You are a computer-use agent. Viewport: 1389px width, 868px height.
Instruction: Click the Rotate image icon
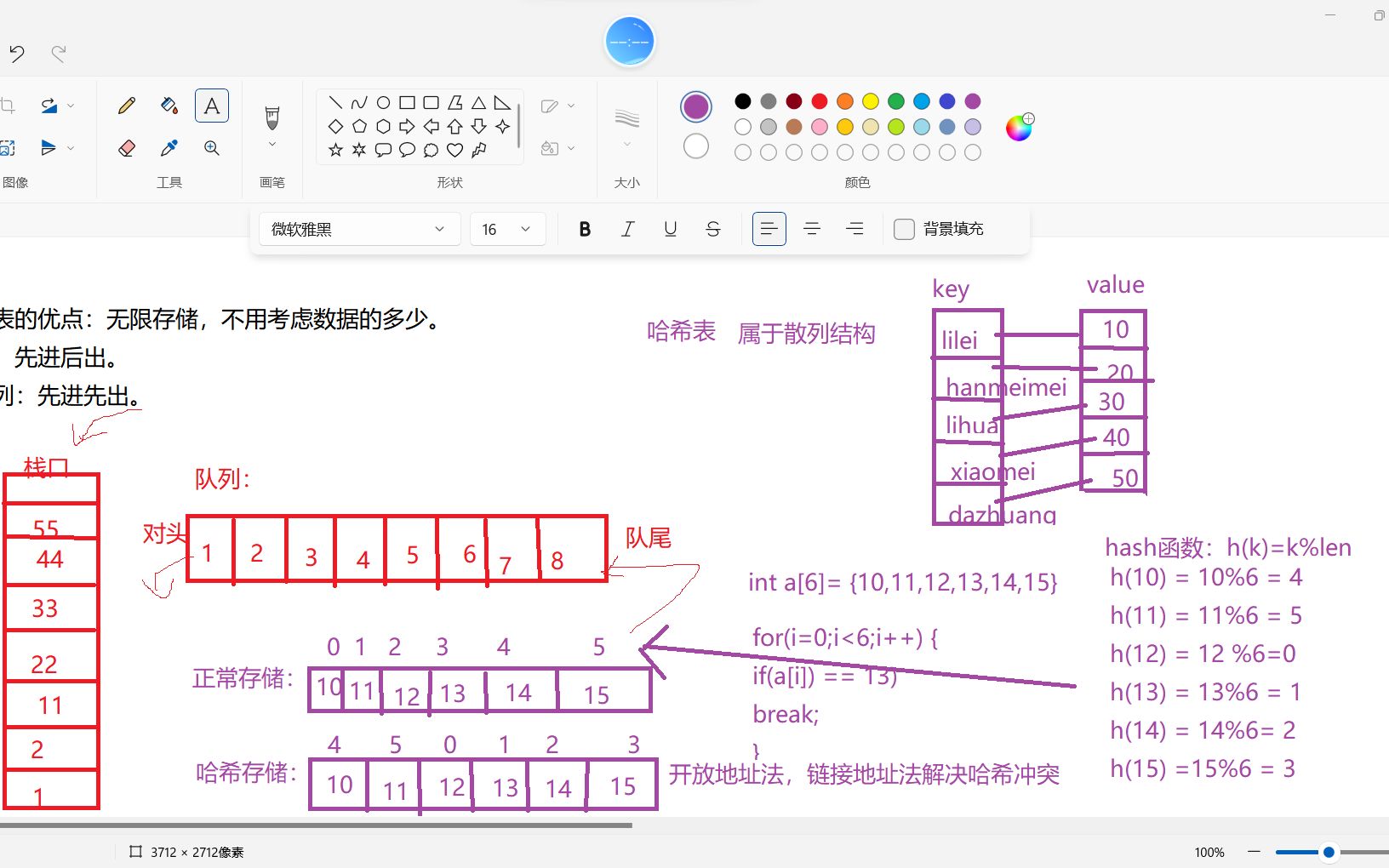click(49, 106)
